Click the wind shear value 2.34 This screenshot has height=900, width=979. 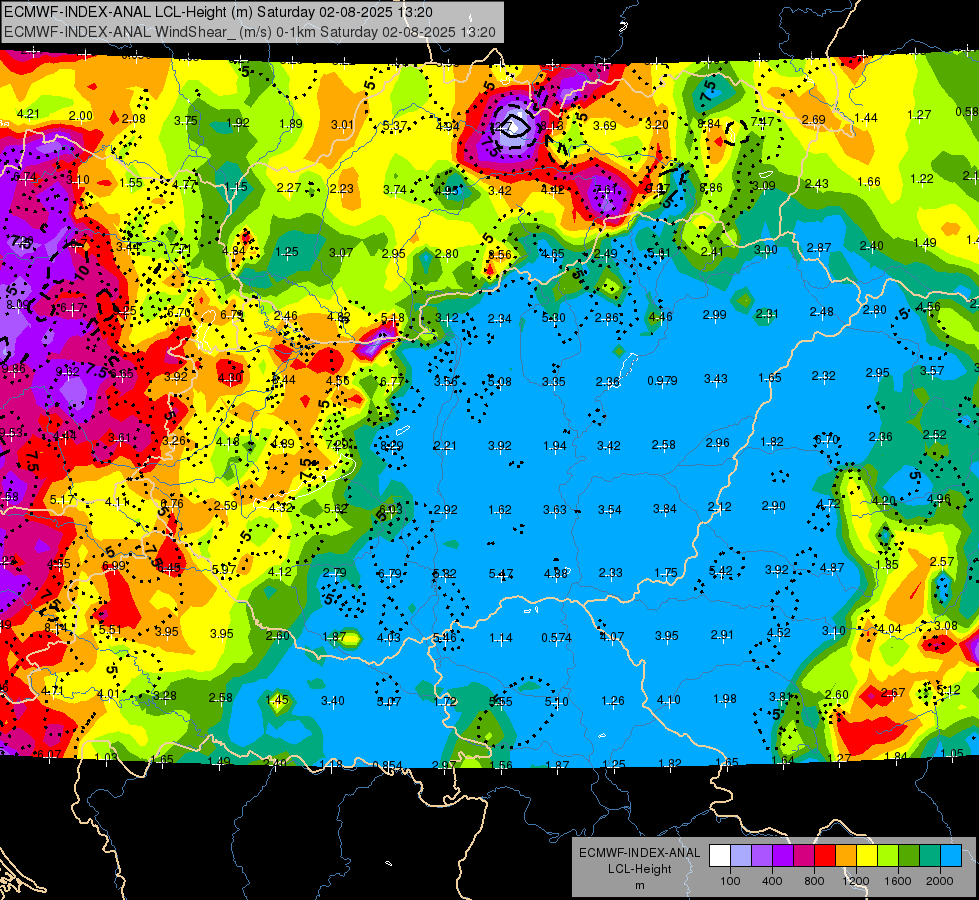pos(499,319)
